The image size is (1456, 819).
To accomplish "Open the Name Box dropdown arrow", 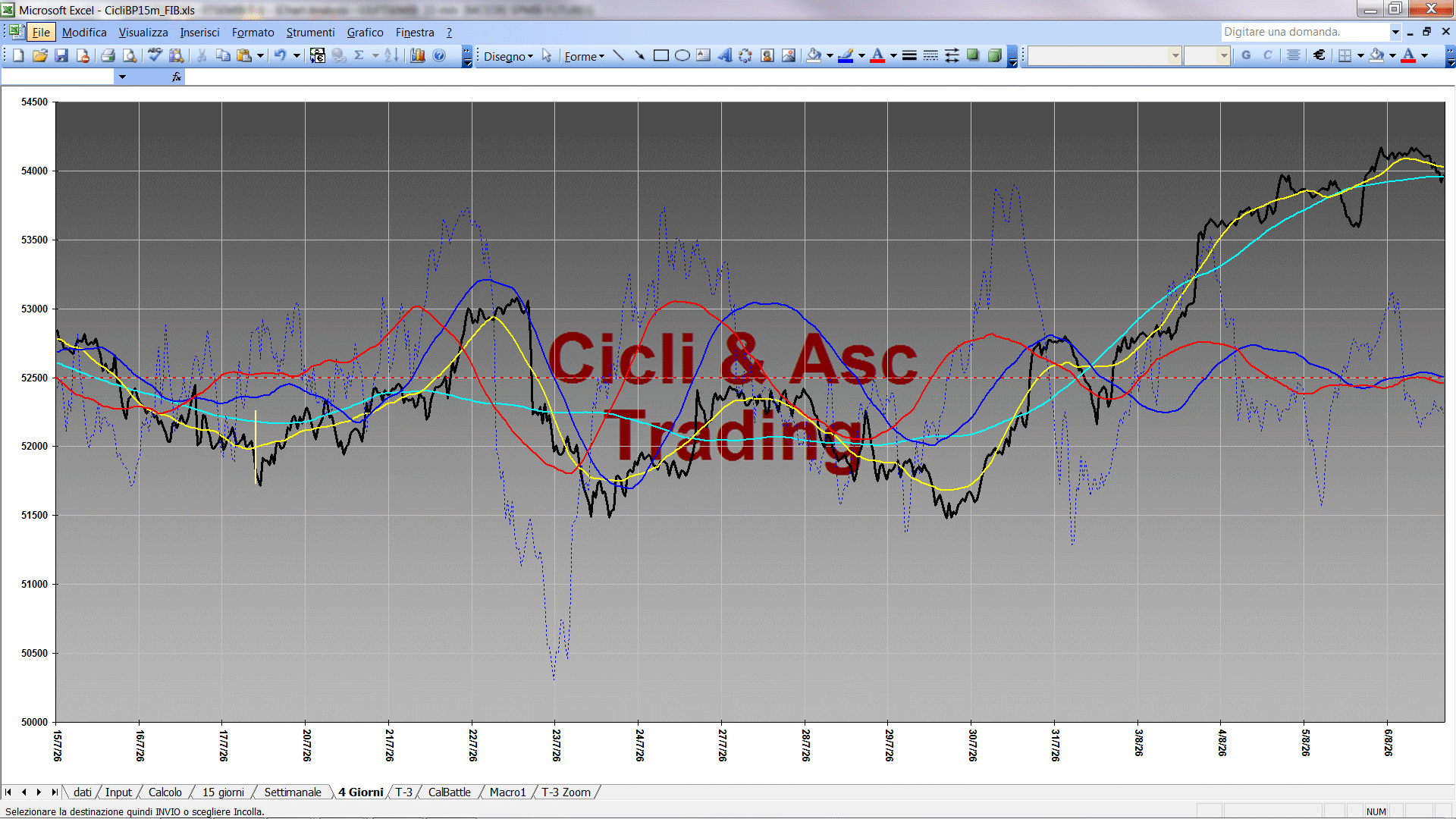I will point(122,77).
